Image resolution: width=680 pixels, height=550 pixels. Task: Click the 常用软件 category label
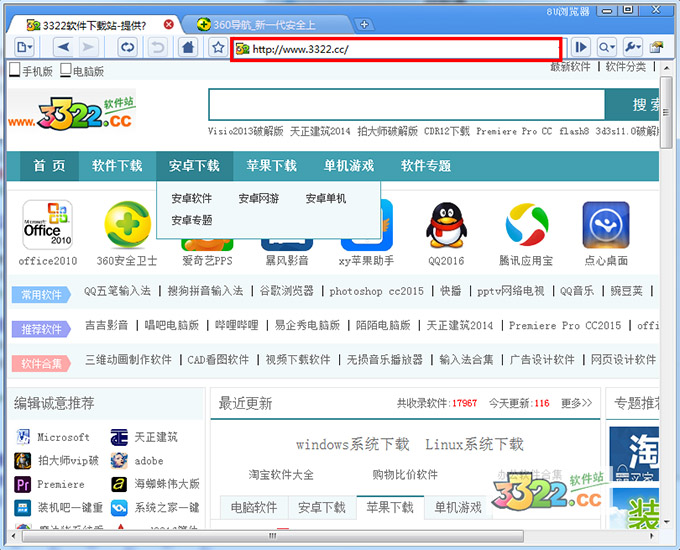point(41,295)
